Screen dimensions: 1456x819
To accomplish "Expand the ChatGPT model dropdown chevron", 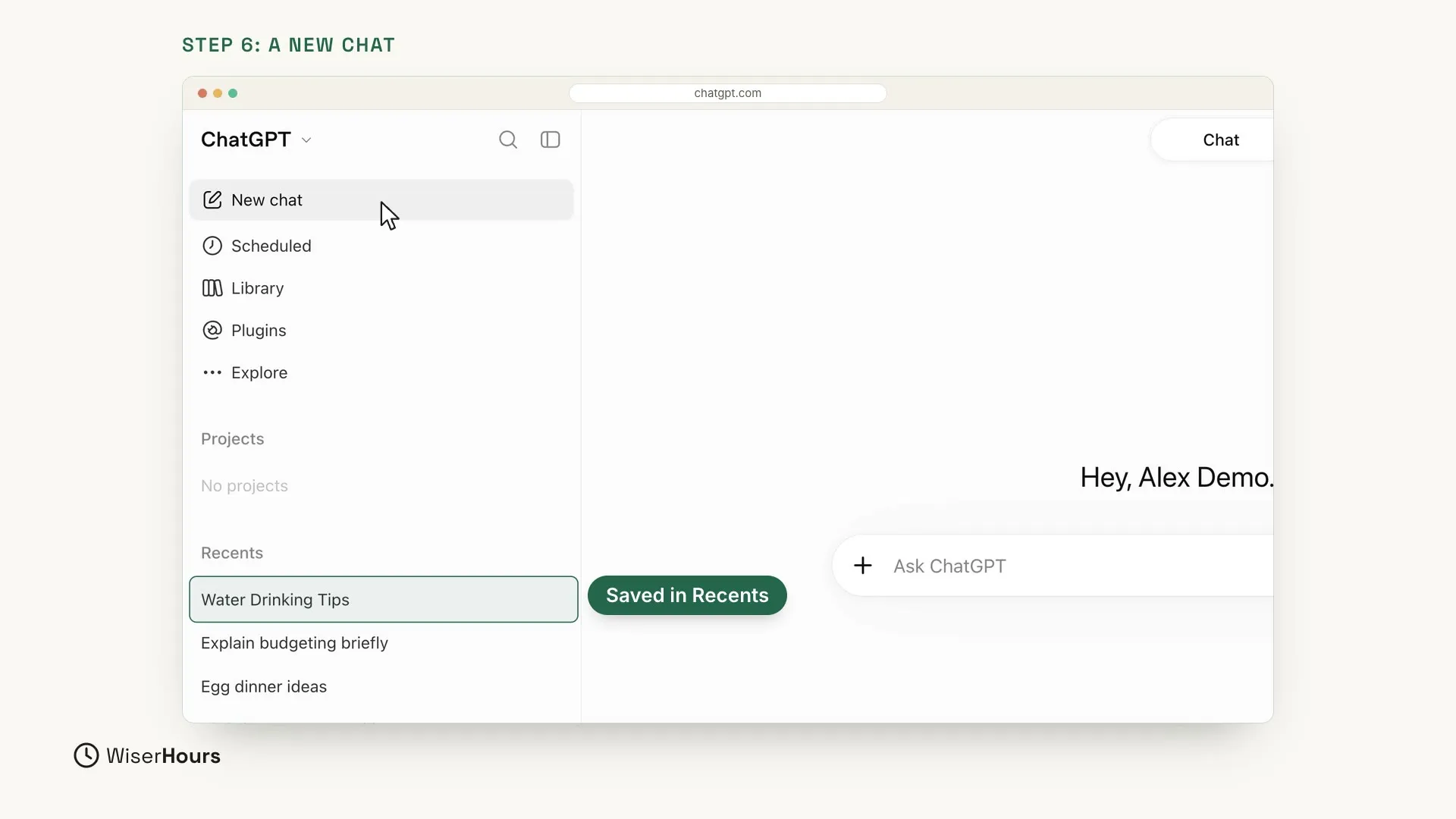I will [x=306, y=140].
